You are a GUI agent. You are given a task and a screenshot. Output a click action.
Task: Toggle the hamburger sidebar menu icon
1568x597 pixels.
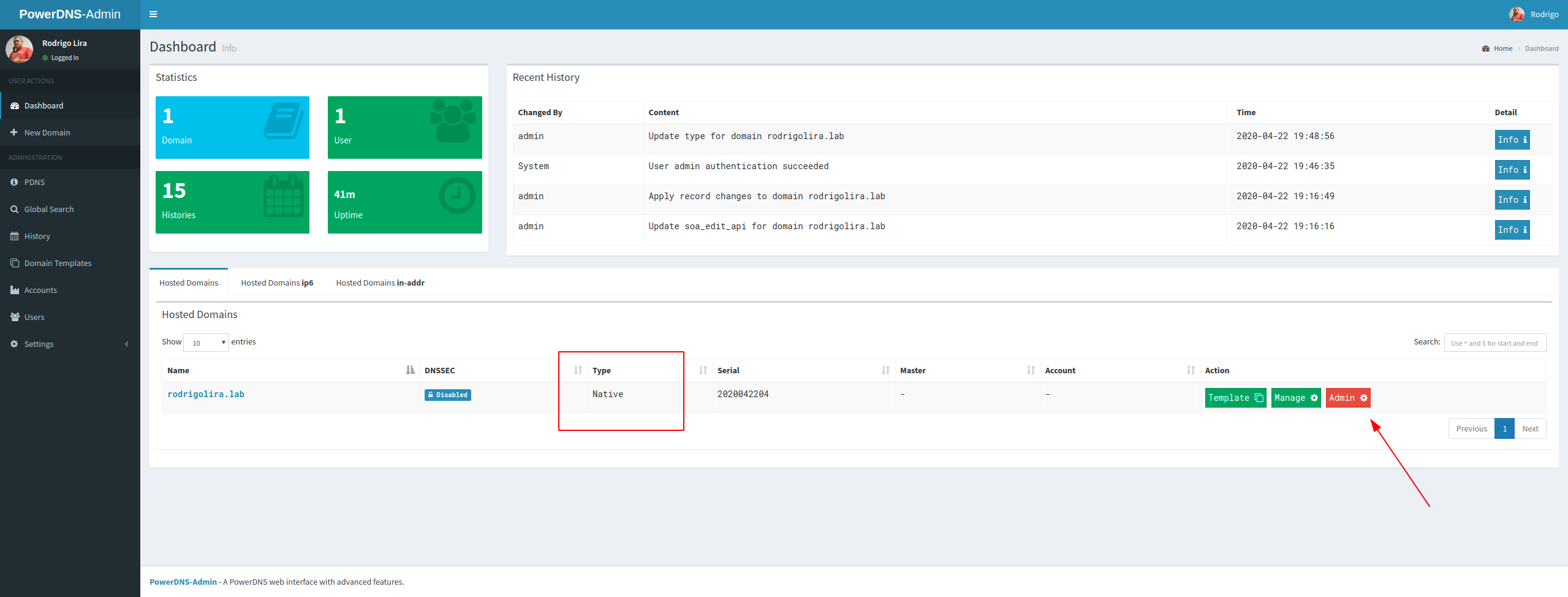(153, 14)
